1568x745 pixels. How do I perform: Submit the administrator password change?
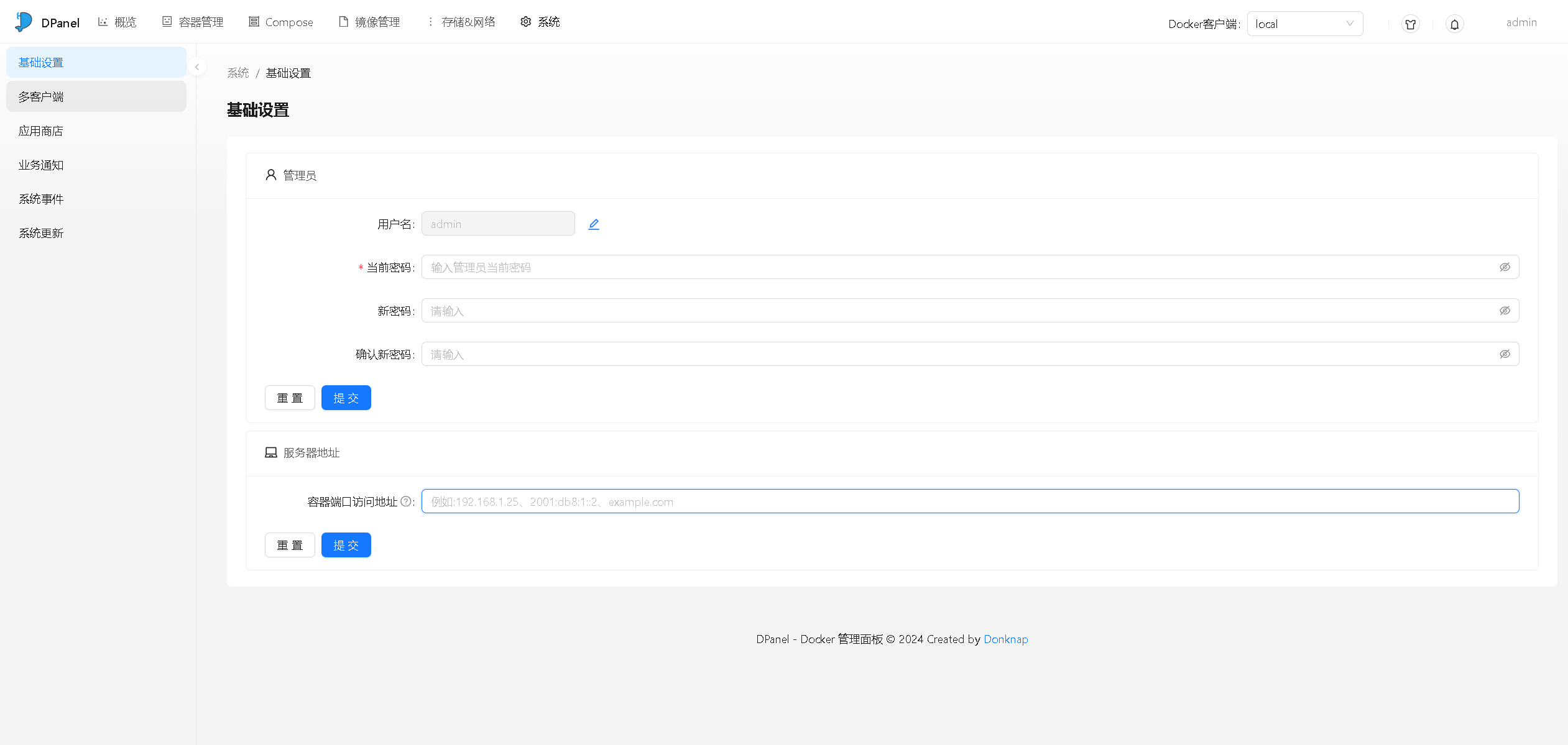346,398
